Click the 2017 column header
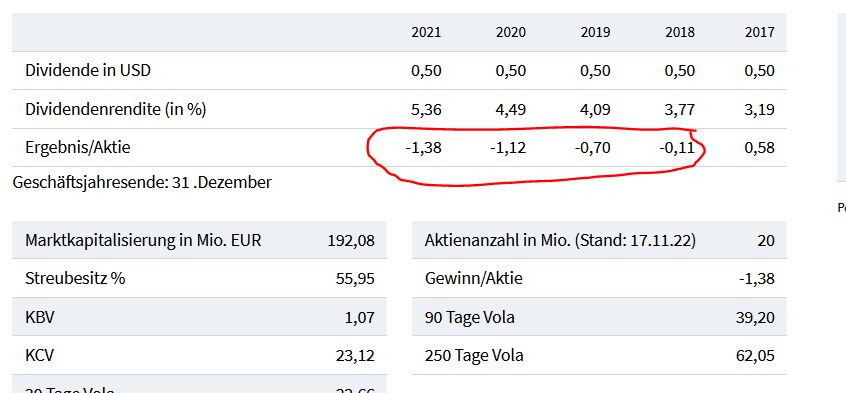 760,32
